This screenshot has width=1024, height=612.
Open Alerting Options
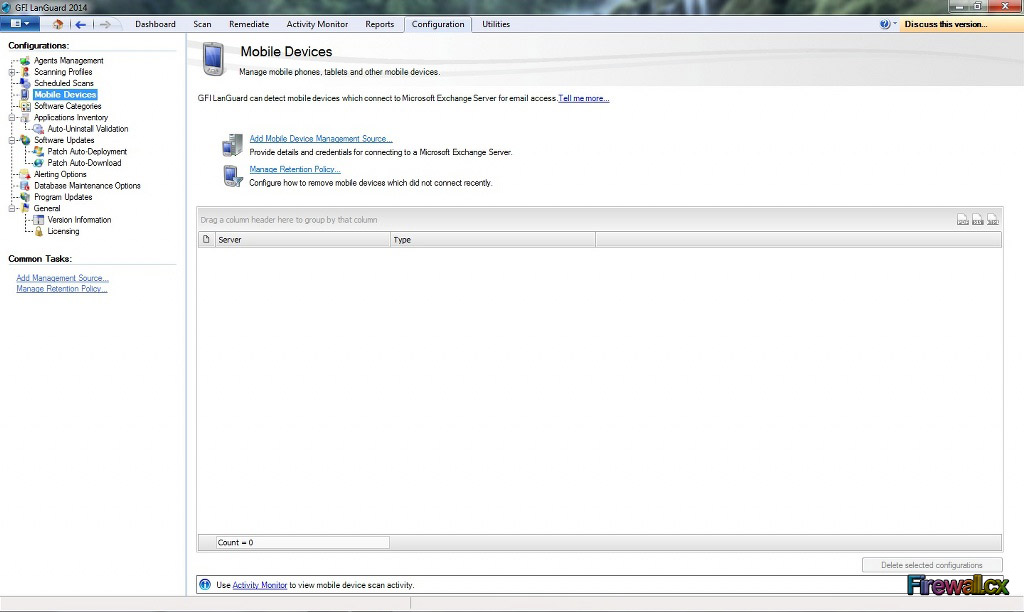tap(60, 174)
